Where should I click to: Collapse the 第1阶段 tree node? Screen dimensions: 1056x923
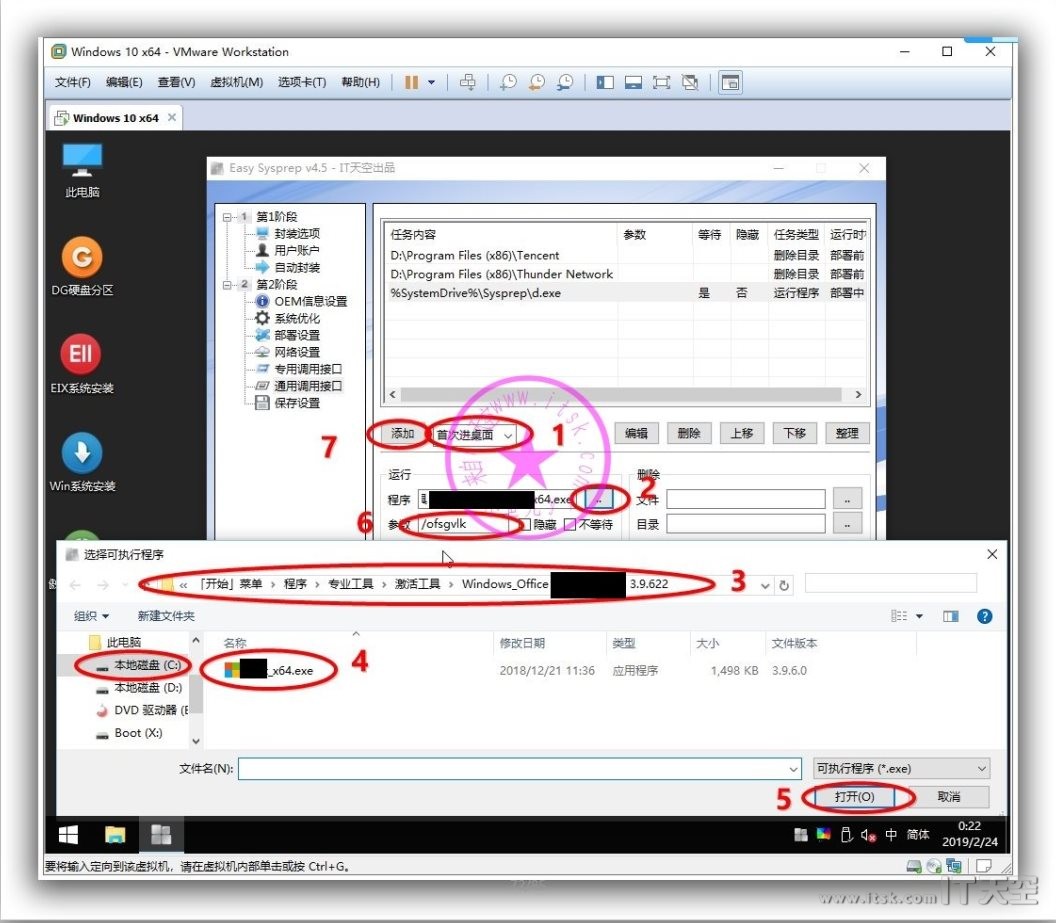coord(227,217)
